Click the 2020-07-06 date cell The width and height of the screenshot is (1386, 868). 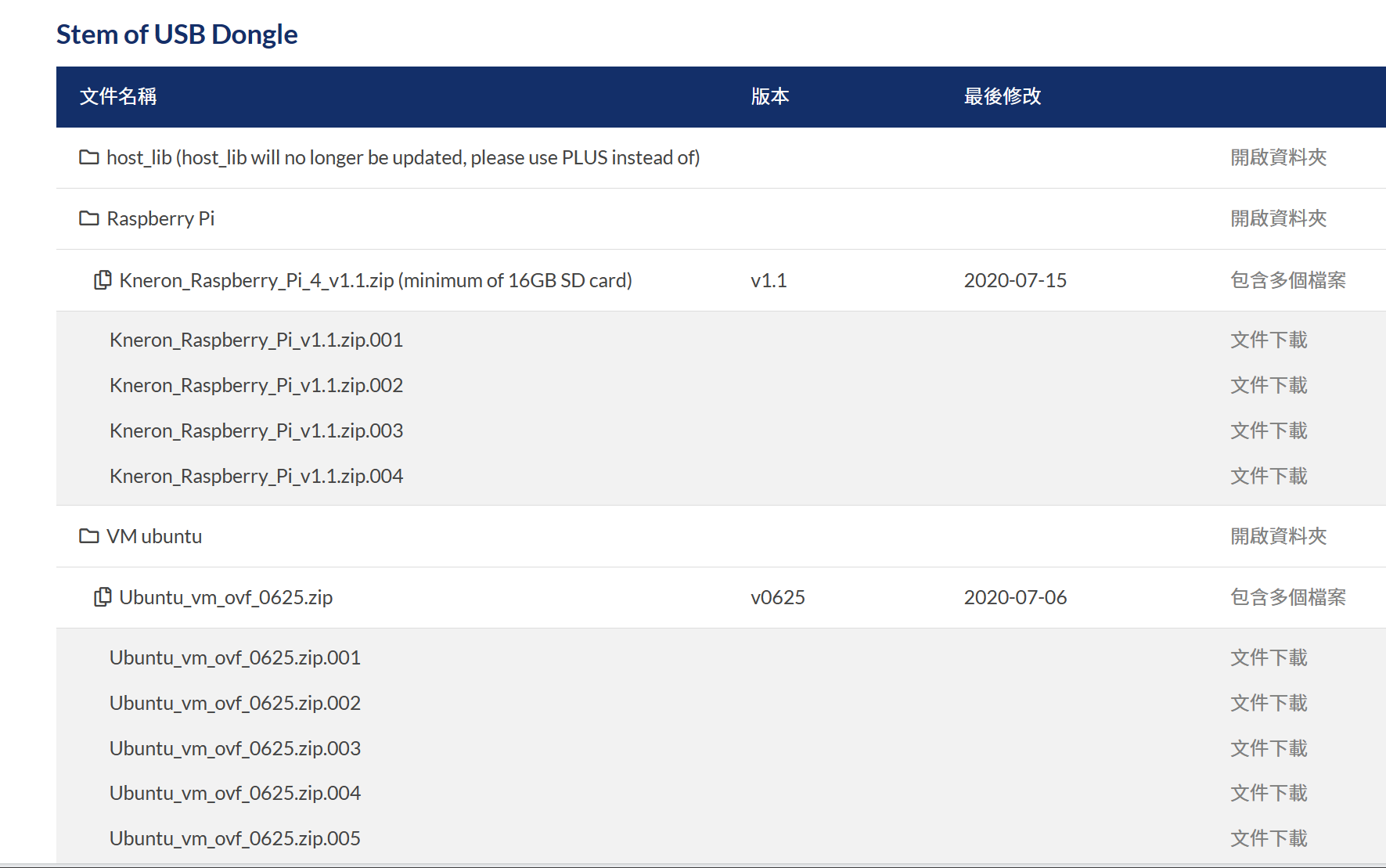coord(1015,597)
